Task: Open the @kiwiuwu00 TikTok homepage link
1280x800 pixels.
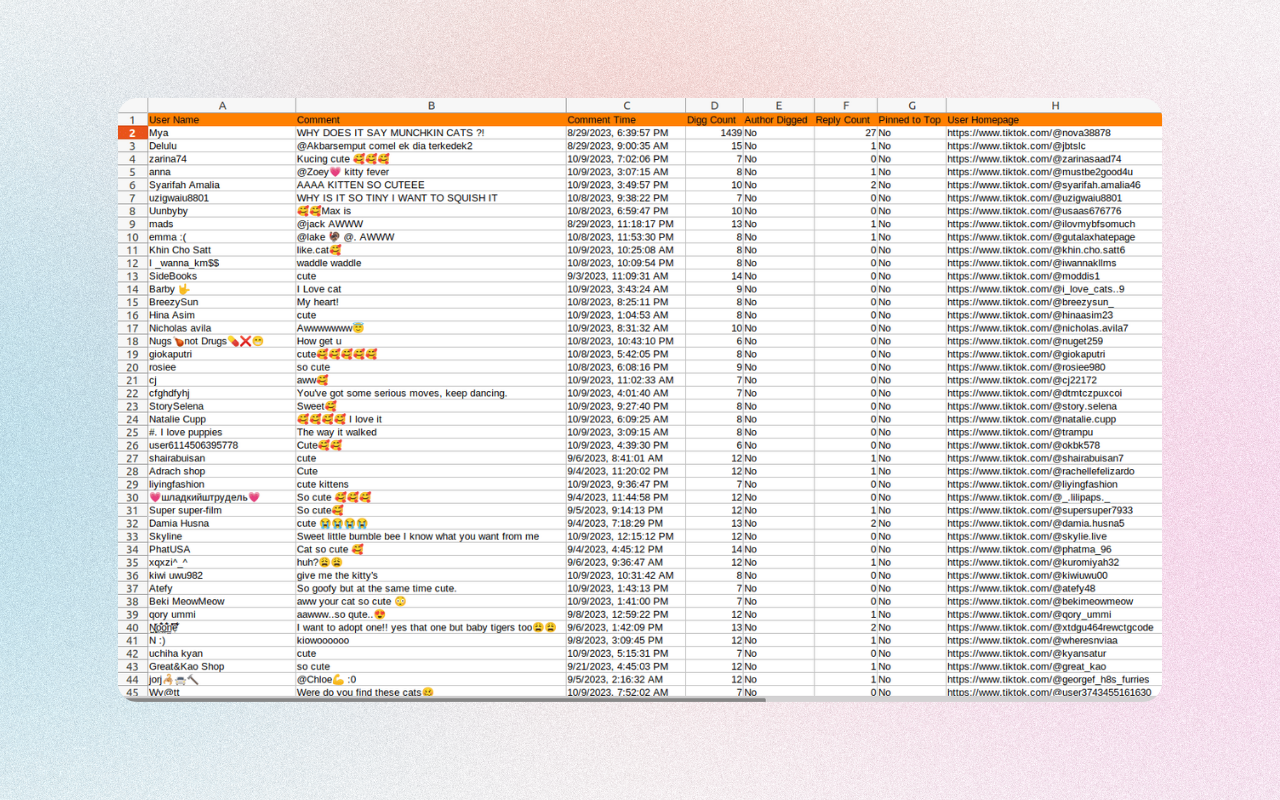Action: [x=1027, y=575]
